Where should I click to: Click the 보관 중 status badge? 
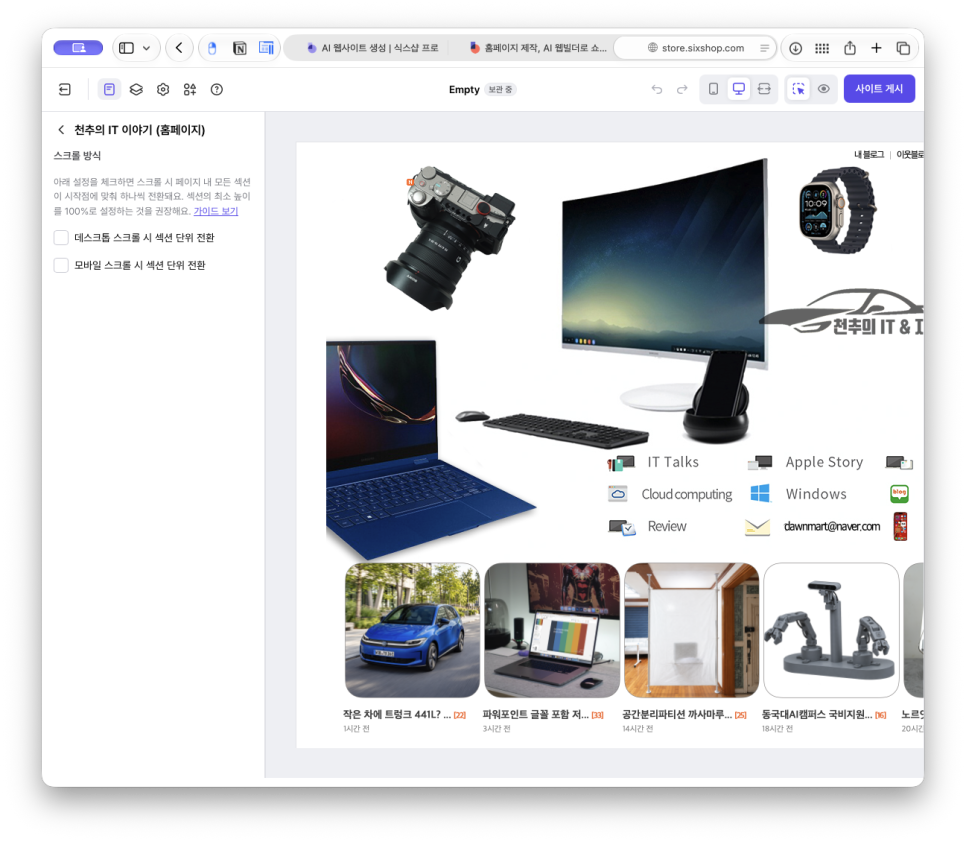coord(500,89)
